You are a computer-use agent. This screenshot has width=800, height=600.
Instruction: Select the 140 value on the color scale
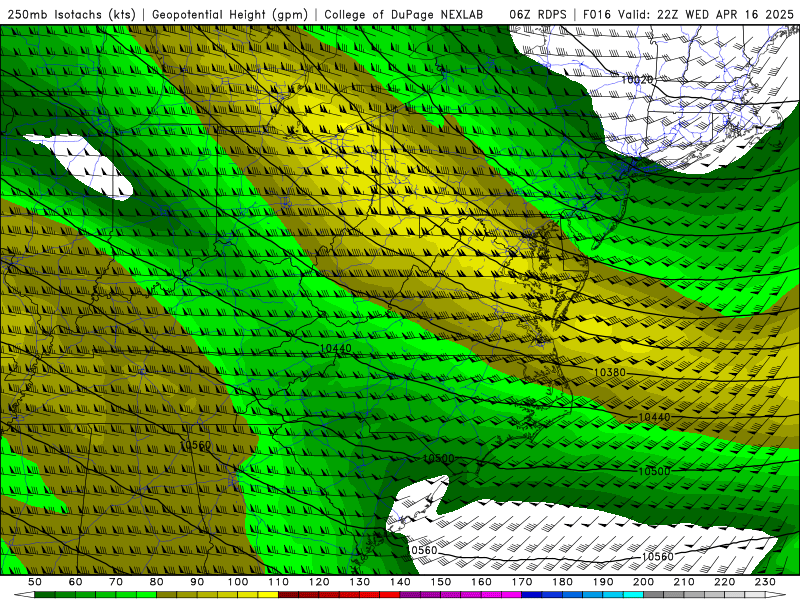pos(400,582)
